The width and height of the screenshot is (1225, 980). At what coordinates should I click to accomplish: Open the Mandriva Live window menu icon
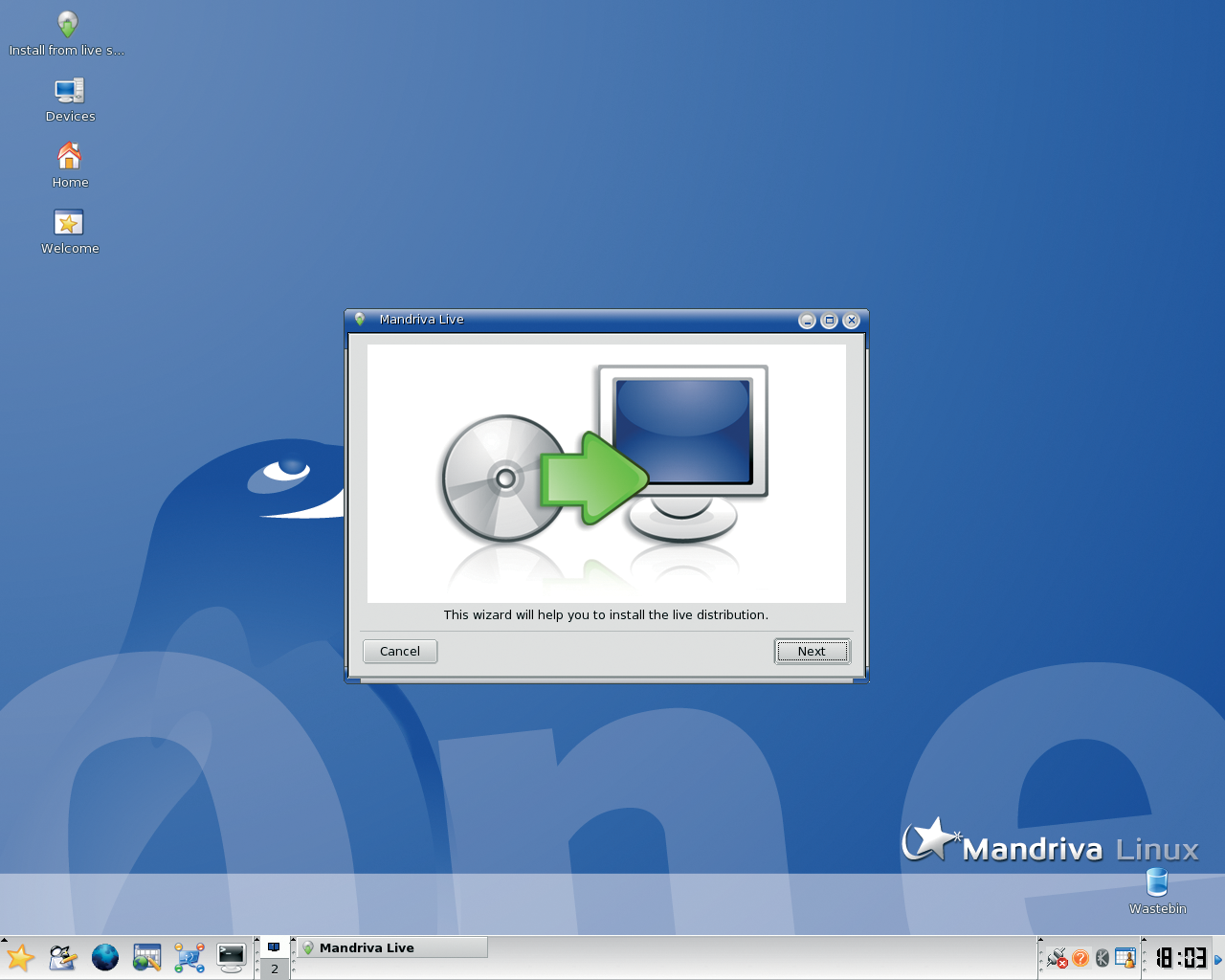tap(360, 320)
